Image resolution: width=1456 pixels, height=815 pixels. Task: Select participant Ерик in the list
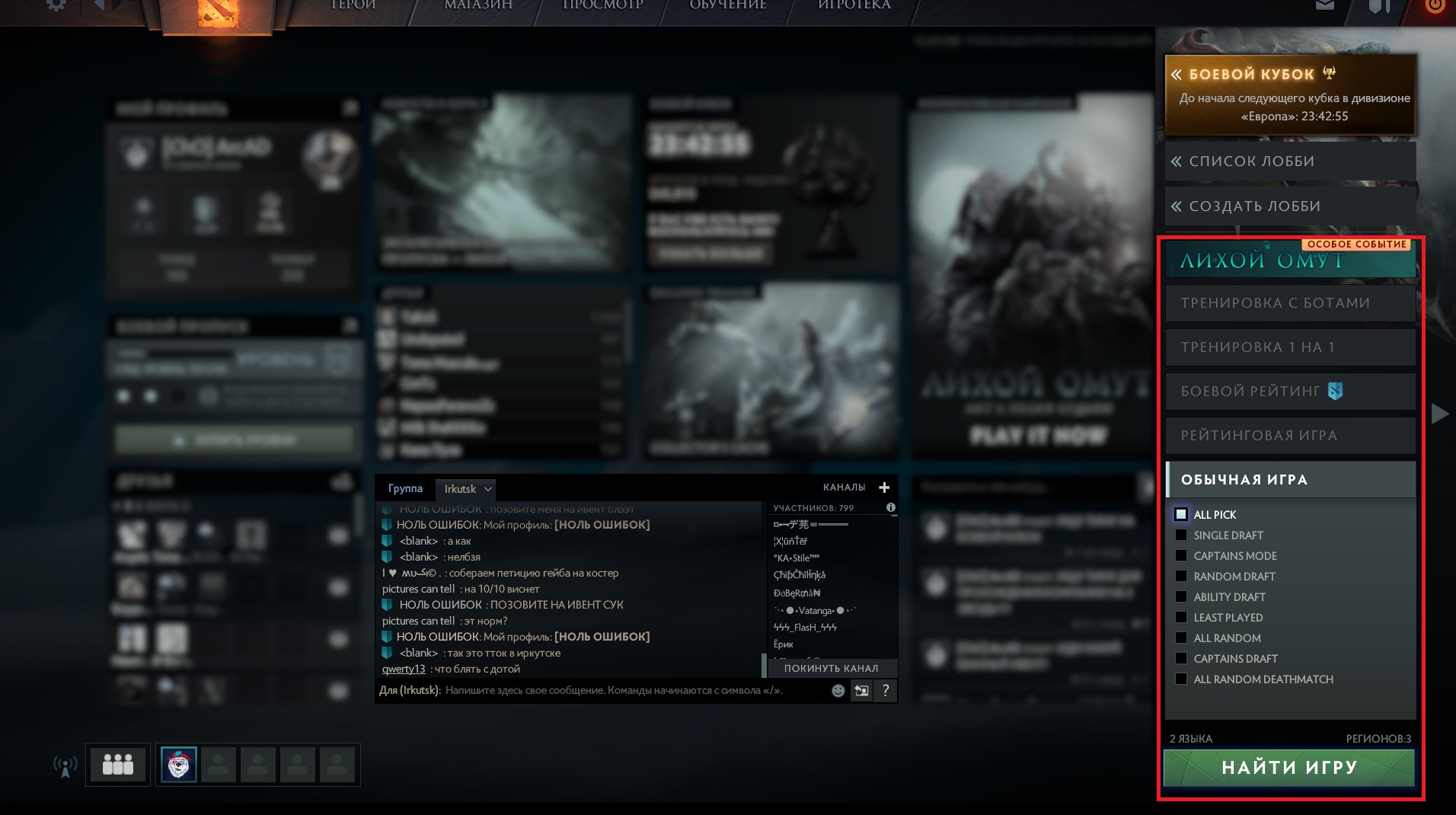tap(784, 644)
